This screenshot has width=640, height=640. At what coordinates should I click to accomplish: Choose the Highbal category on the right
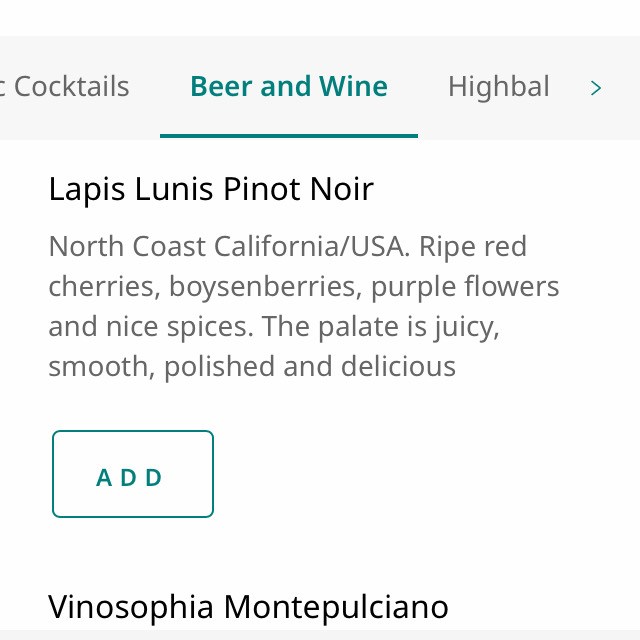498,87
